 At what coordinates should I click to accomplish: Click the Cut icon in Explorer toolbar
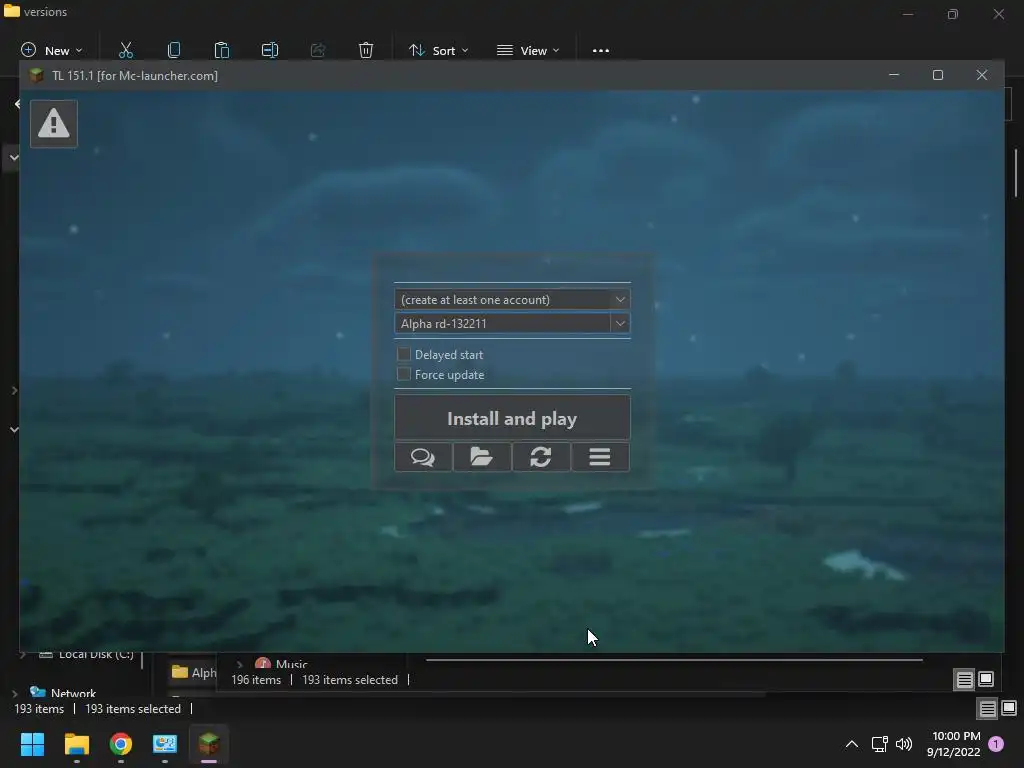(x=125, y=50)
